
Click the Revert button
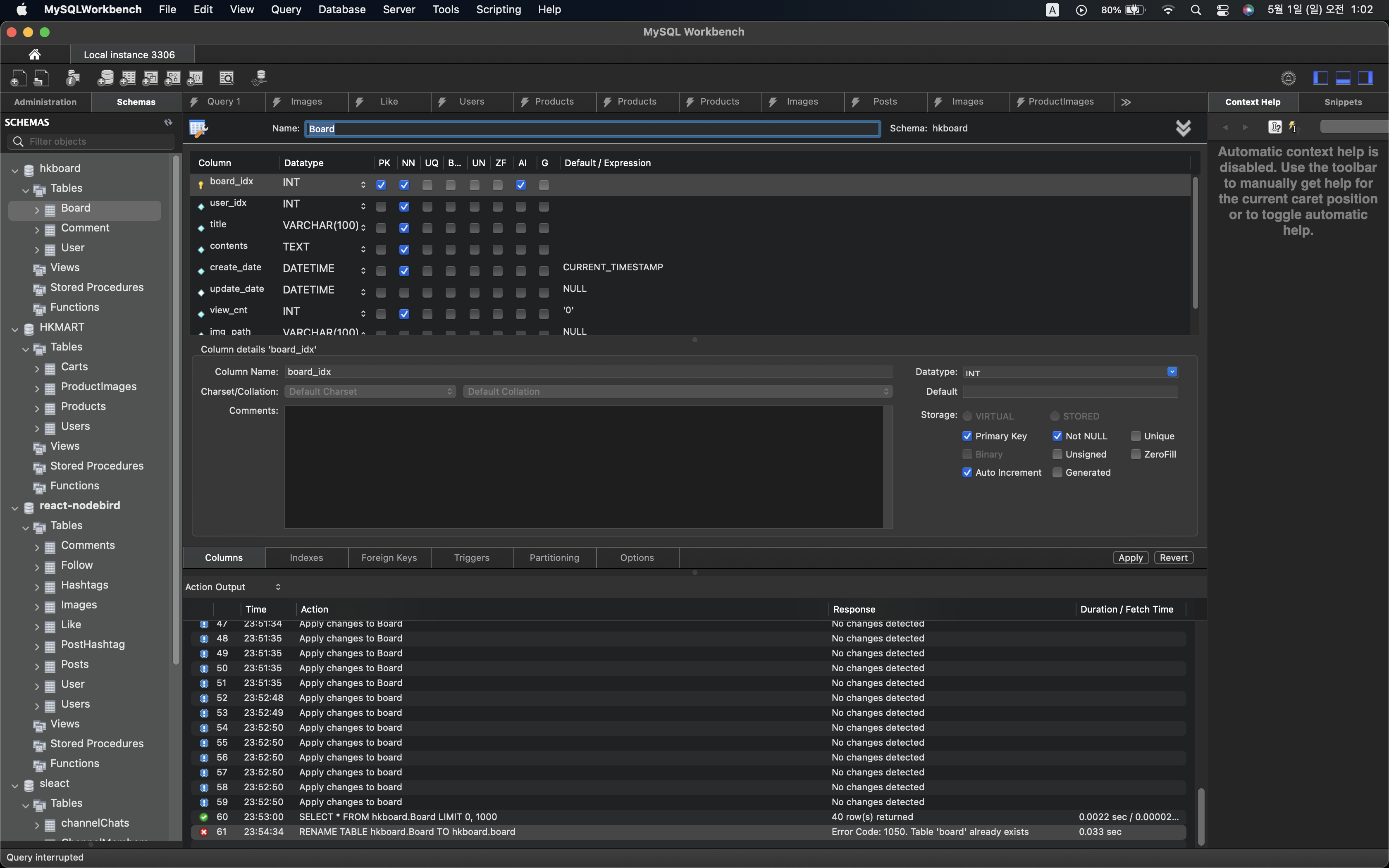(x=1173, y=558)
